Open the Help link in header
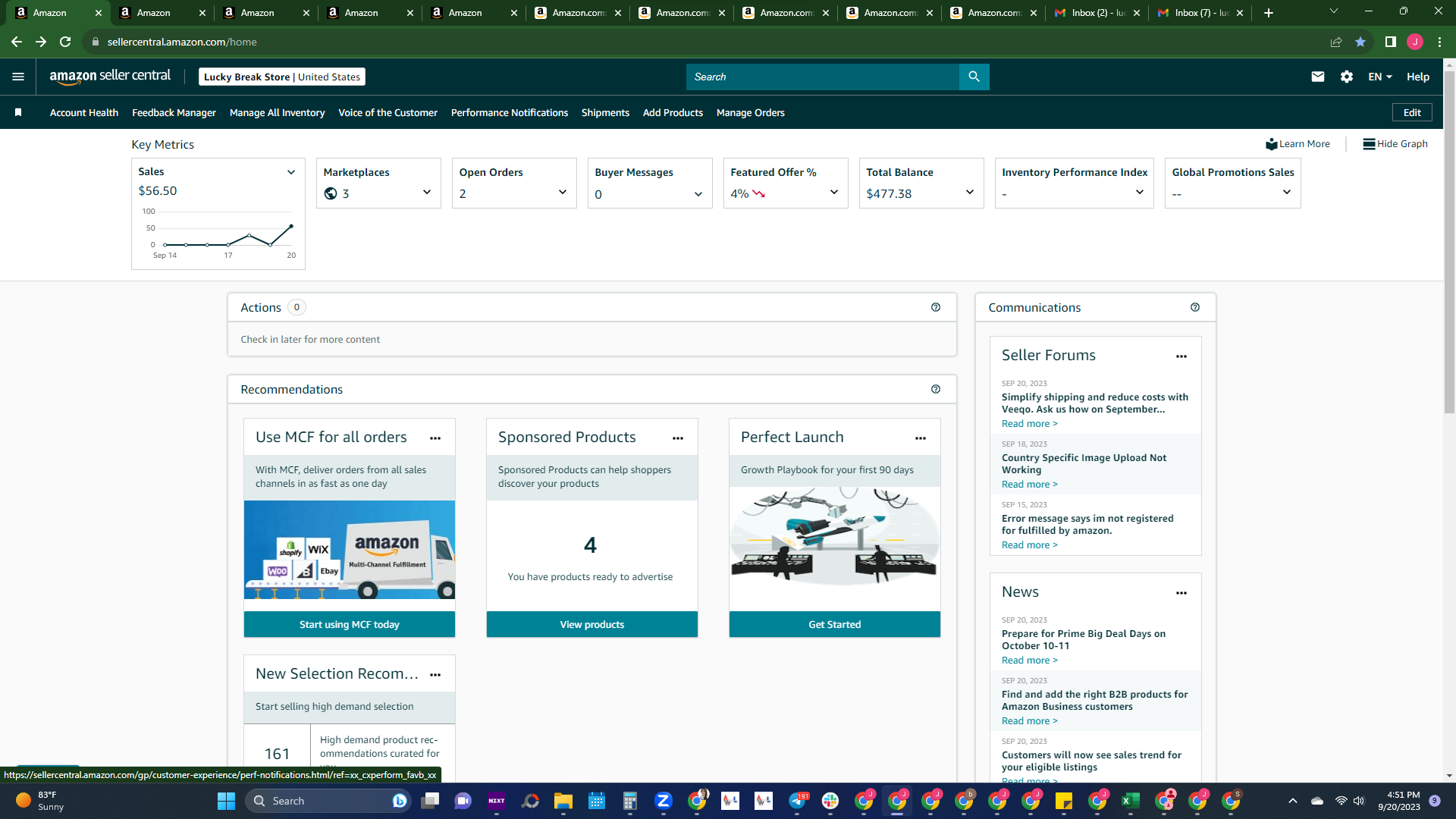Viewport: 1456px width, 819px height. pyautogui.click(x=1418, y=77)
